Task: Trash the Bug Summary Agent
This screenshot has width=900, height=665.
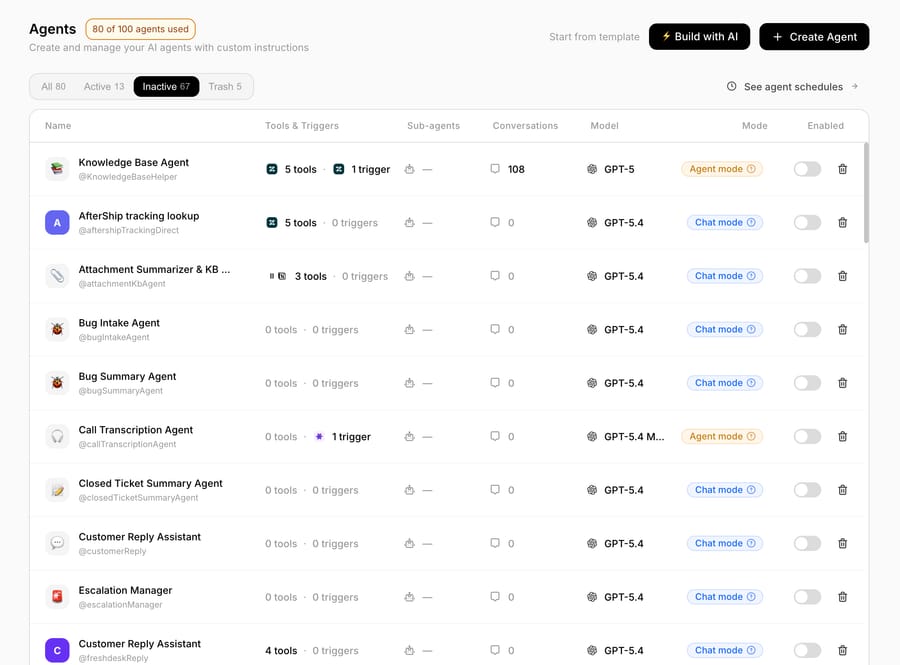Action: (842, 383)
